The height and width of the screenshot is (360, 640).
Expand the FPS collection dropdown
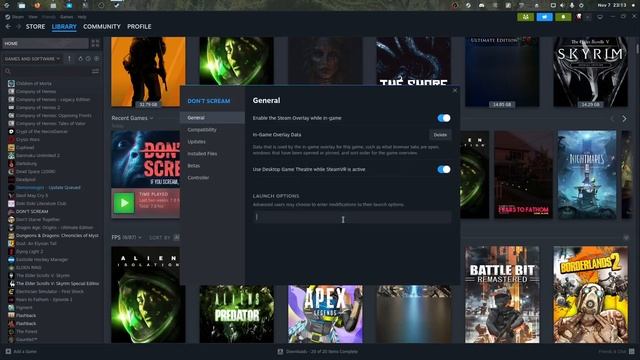(127, 237)
